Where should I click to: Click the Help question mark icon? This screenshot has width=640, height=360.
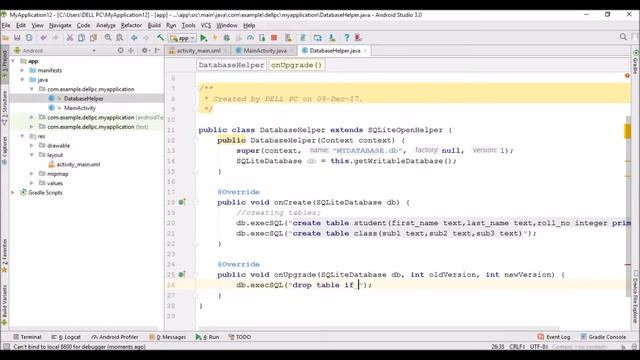tap(347, 38)
